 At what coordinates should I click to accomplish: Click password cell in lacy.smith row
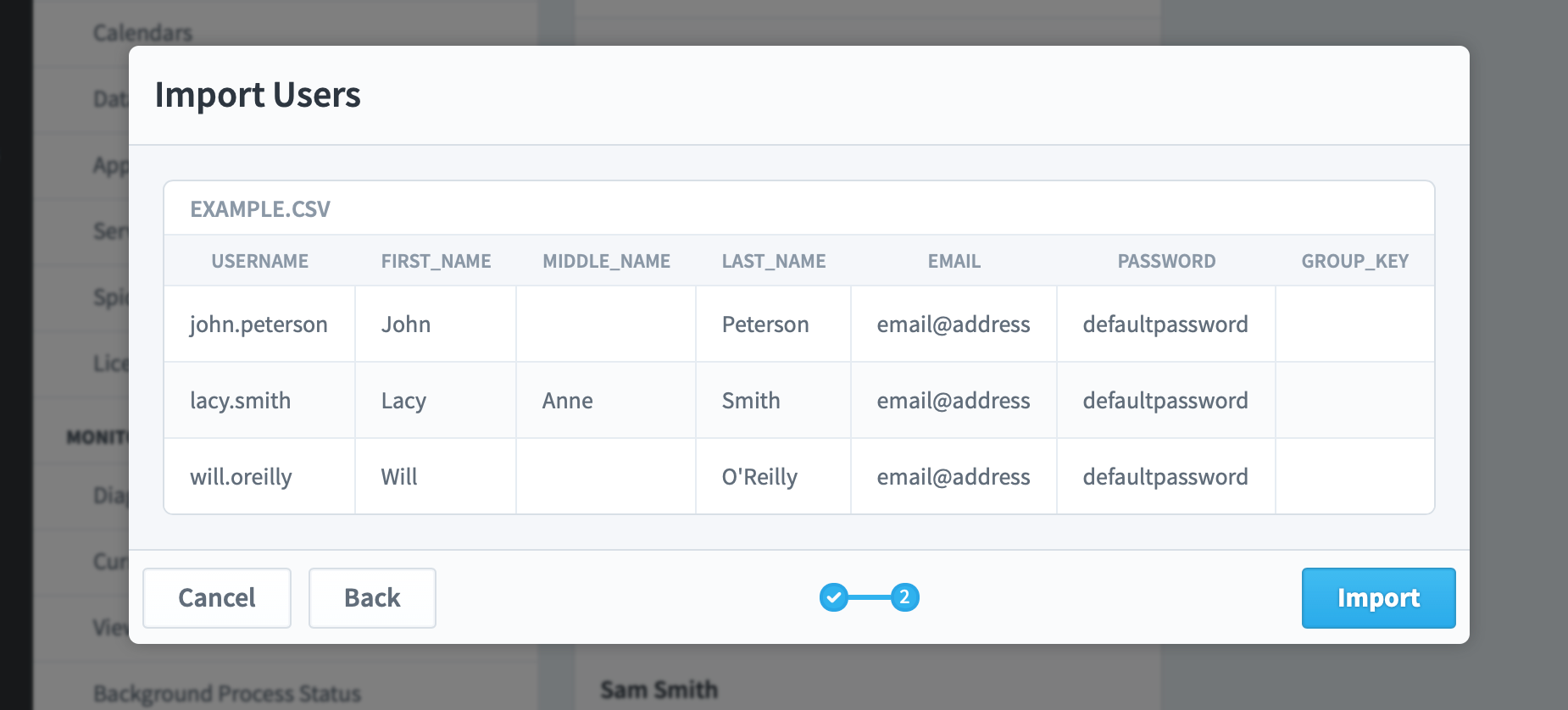pyautogui.click(x=1166, y=400)
